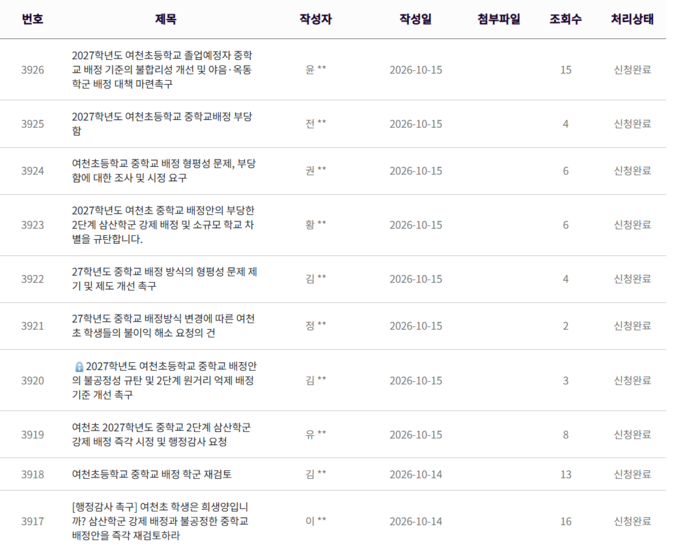The image size is (700, 546).
Task: Click the 처리상태 column header
Action: tap(632, 19)
